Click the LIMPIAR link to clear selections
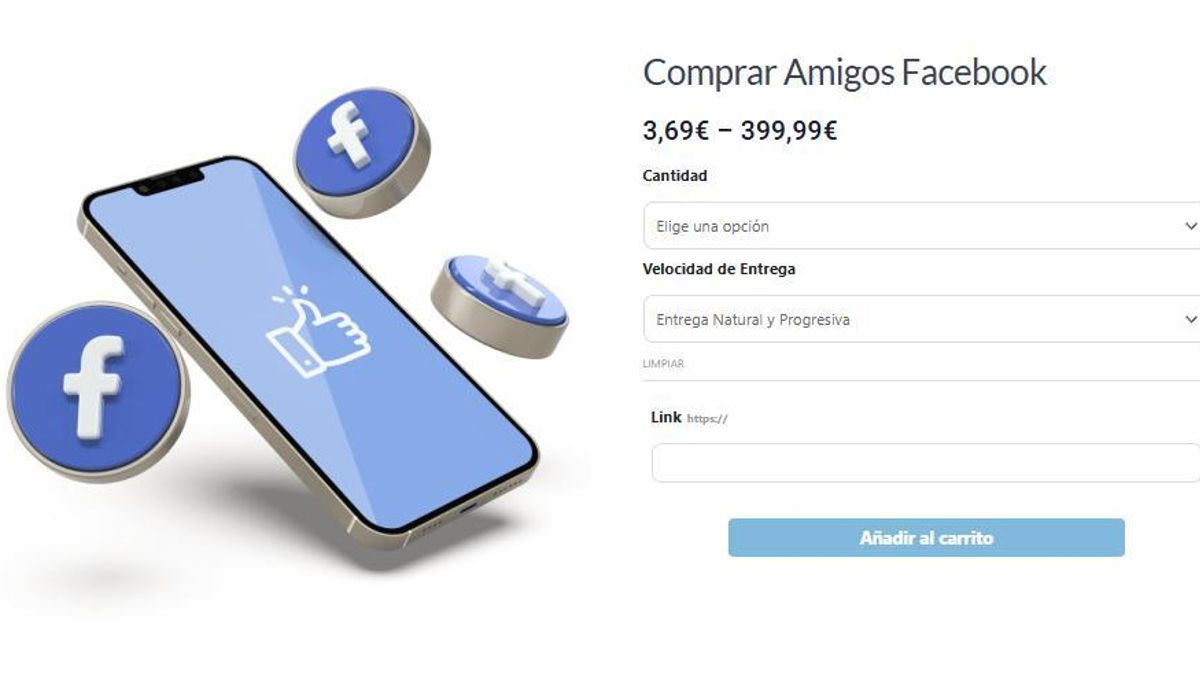 point(663,364)
